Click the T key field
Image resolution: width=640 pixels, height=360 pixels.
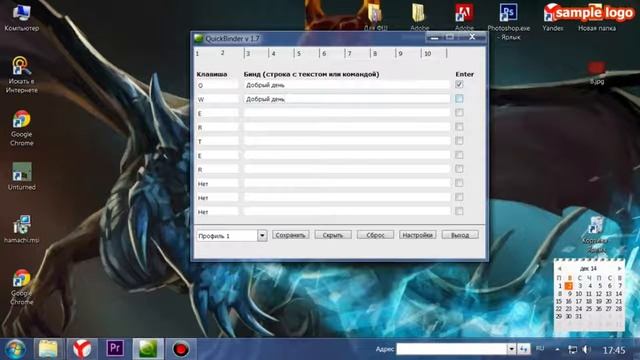tap(217, 142)
